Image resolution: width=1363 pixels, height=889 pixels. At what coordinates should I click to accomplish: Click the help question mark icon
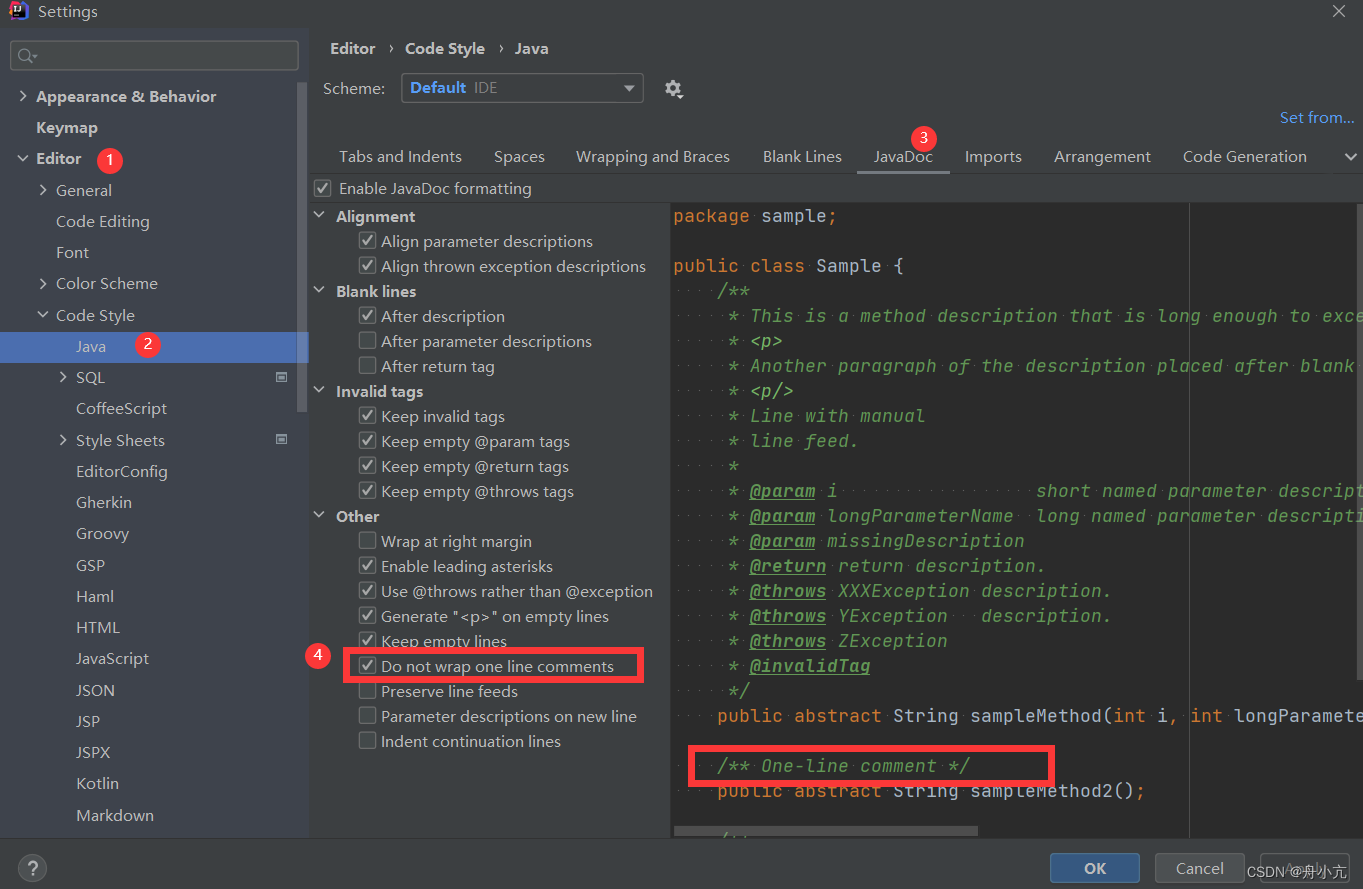click(x=32, y=868)
